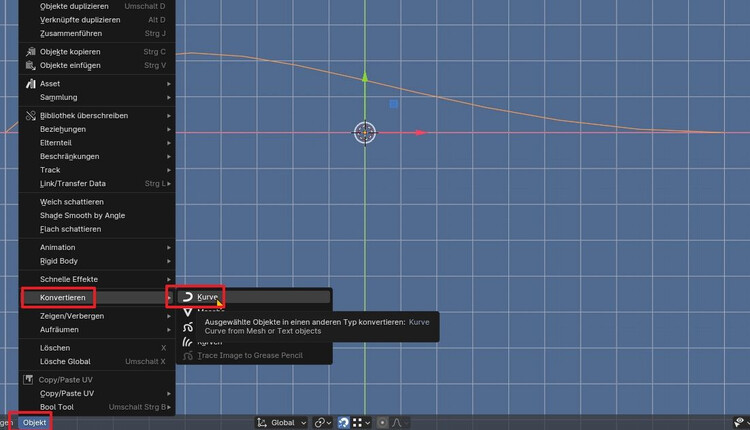Expand the Bool Tool submenu
750x430 pixels.
click(97, 407)
